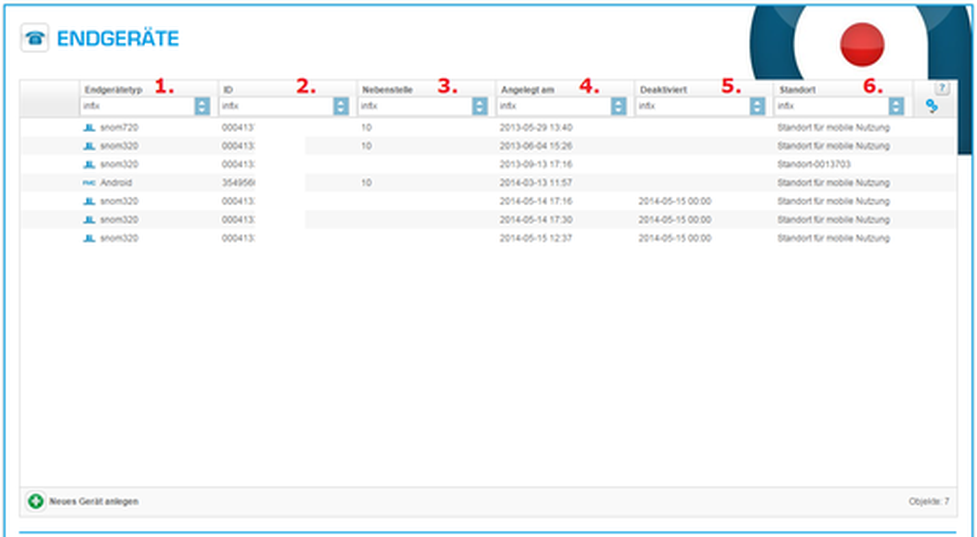977x537 pixels.
Task: Click Nebenstelle 10 in the Android row
Action: [366, 183]
